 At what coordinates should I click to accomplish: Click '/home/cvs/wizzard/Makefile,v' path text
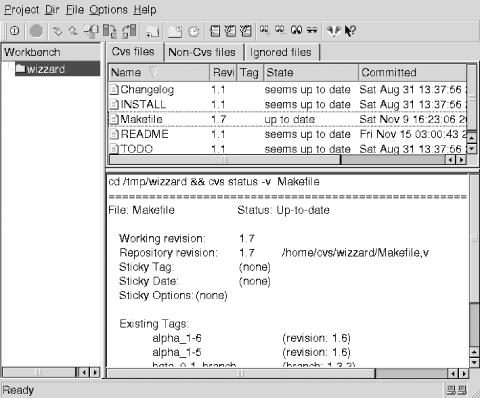click(355, 253)
